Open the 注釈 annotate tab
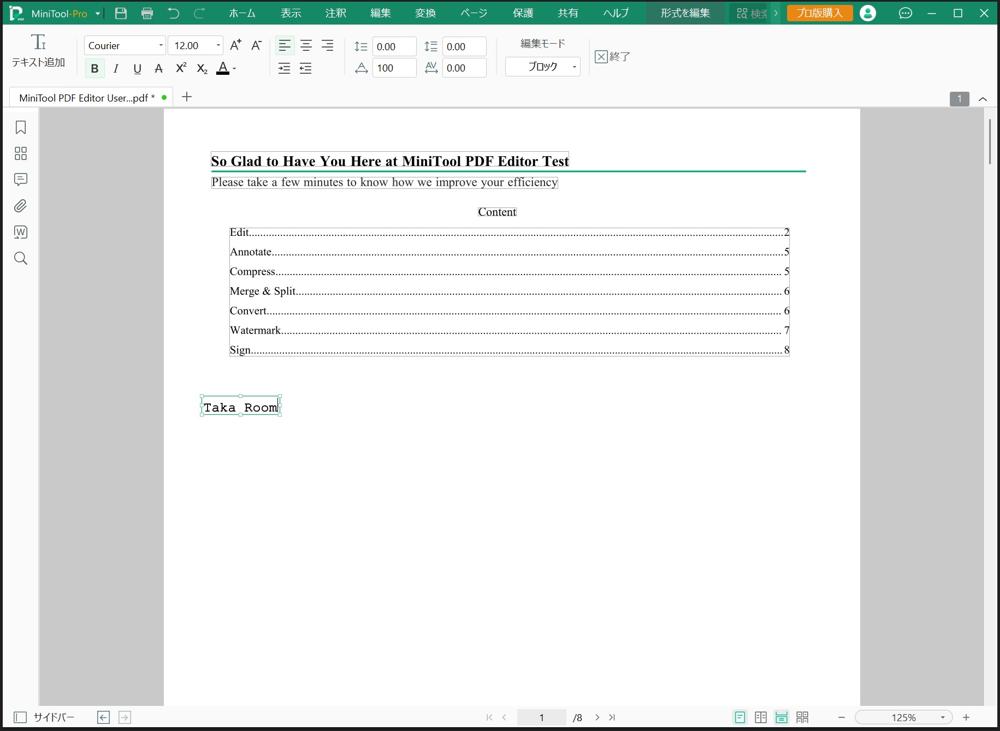This screenshot has height=731, width=1000. [x=335, y=13]
